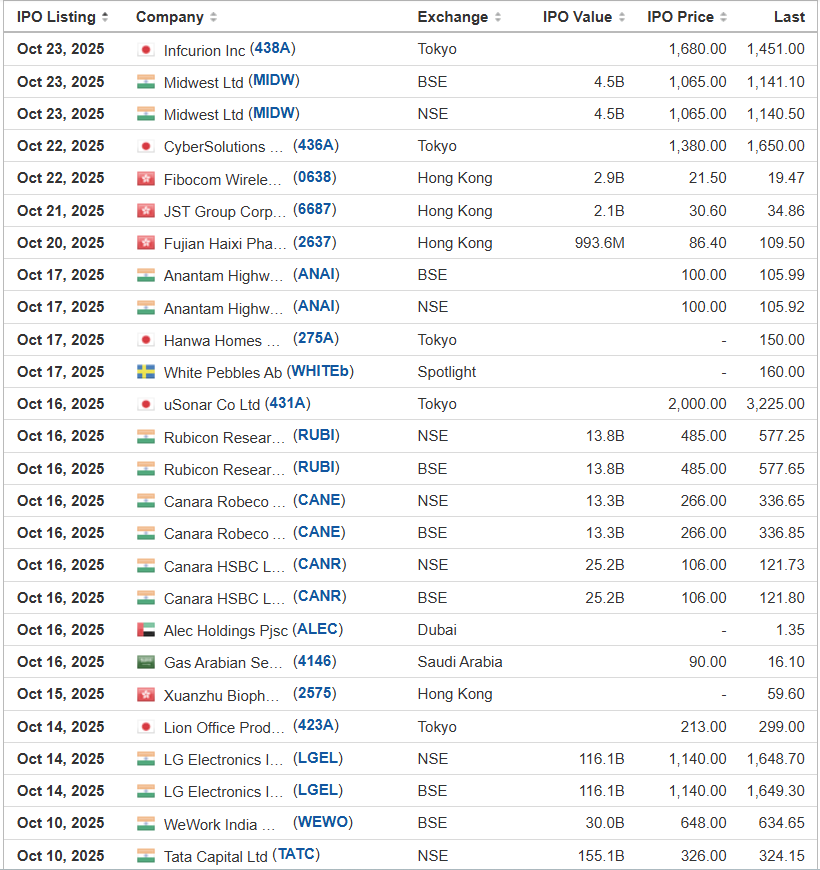This screenshot has width=820, height=870.
Task: Open ticker 423A for Lion Office
Action: tap(316, 726)
